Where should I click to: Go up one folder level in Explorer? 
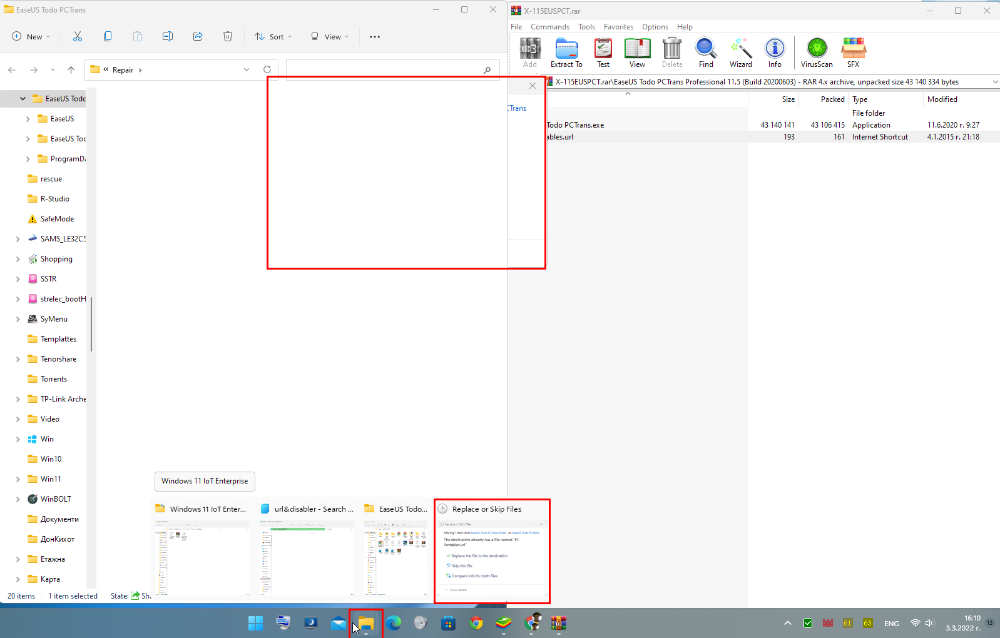point(71,70)
